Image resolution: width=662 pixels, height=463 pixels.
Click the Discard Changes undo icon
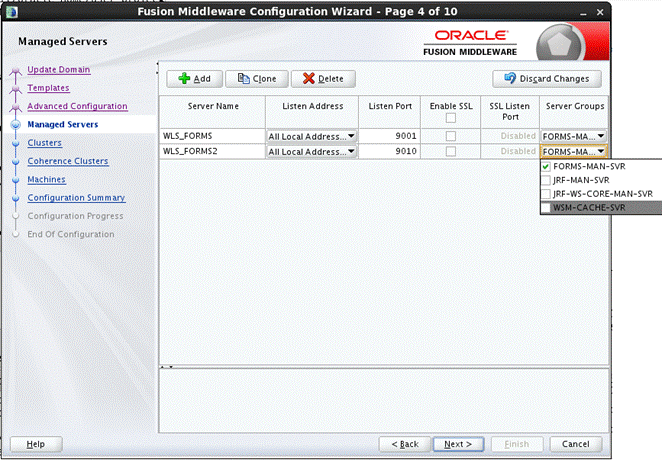pos(510,78)
